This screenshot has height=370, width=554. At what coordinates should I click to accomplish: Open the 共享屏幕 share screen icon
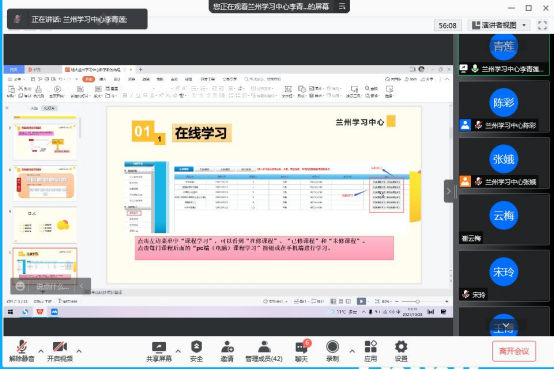pos(159,351)
